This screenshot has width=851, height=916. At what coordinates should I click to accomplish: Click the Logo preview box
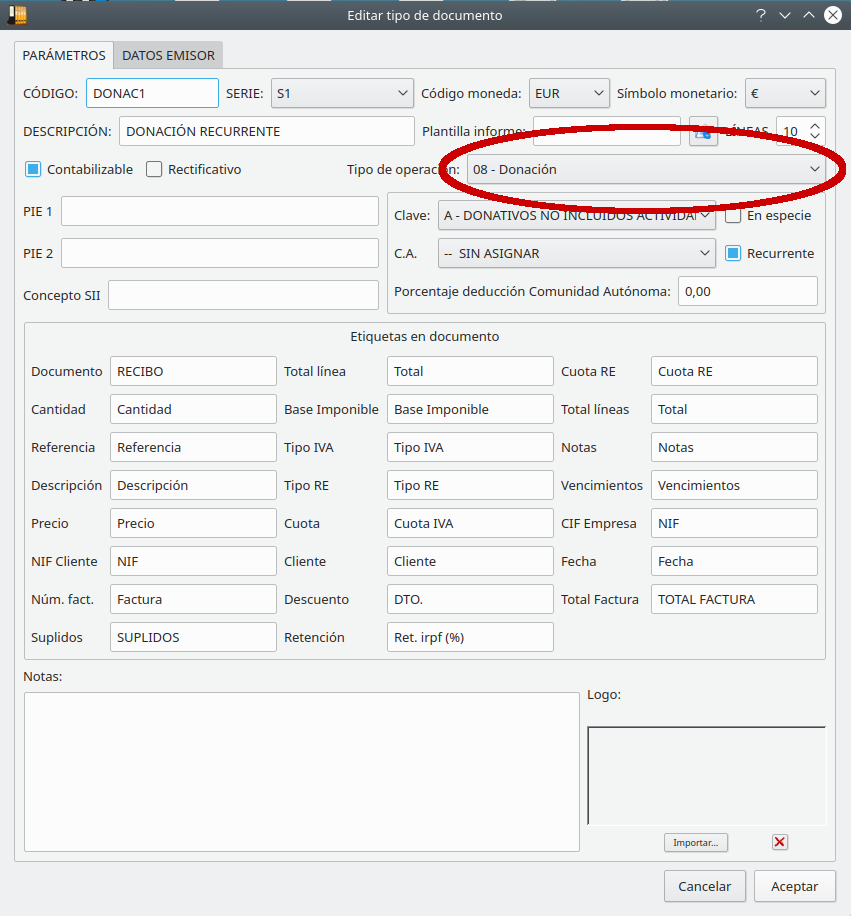707,776
